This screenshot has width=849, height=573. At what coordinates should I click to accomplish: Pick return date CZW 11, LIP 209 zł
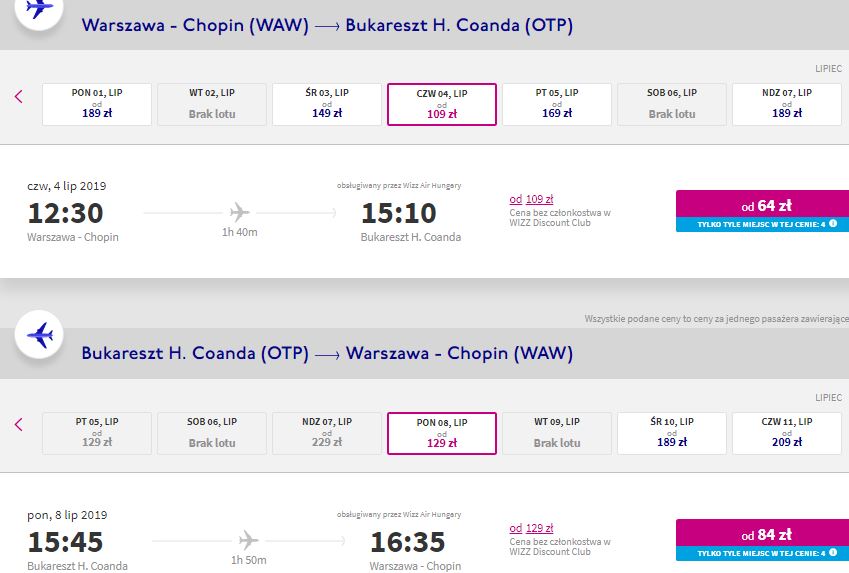tap(787, 433)
